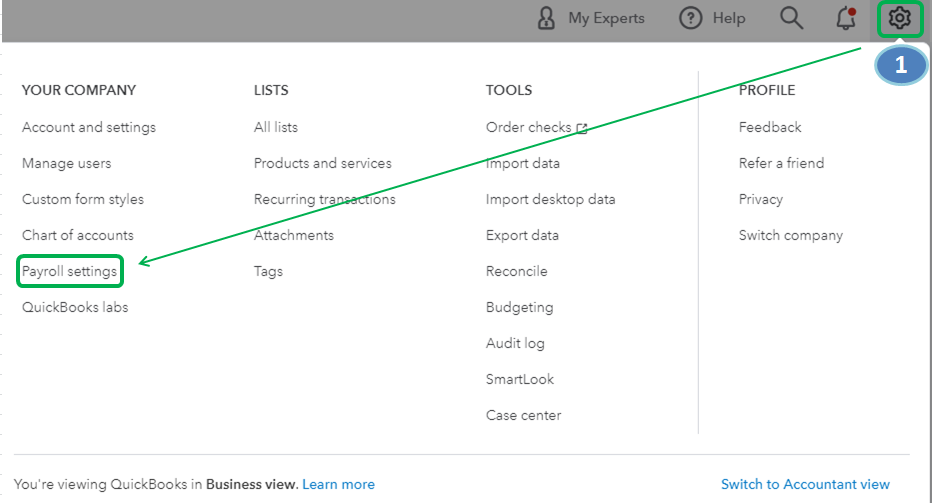Open SmartLook

point(519,379)
